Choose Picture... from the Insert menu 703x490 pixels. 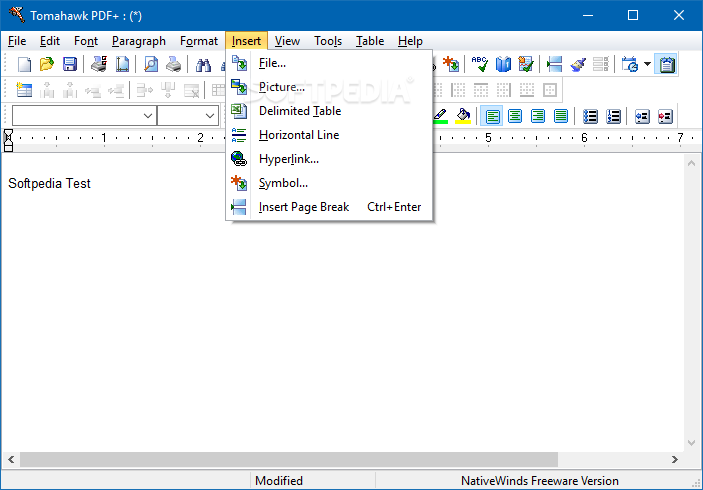(329, 87)
